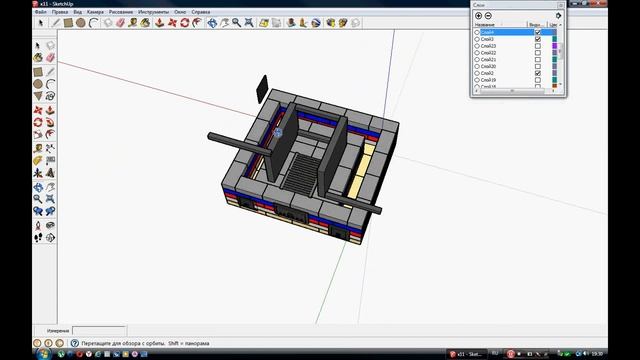Image resolution: width=640 pixels, height=360 pixels.
Task: Toggle visibility checkbox for Слой4
Action: (x=538, y=32)
